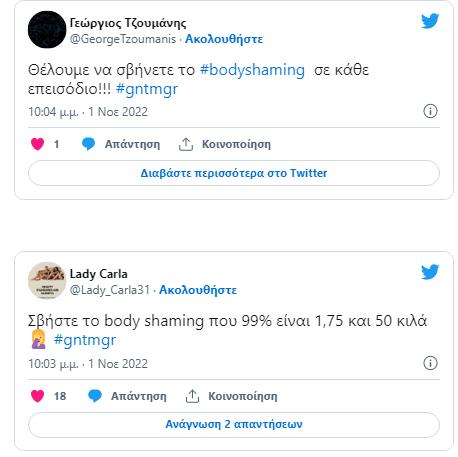Open #gntmgr hashtag in first tweet
Screen dimensions: 458x457
[x=147, y=89]
